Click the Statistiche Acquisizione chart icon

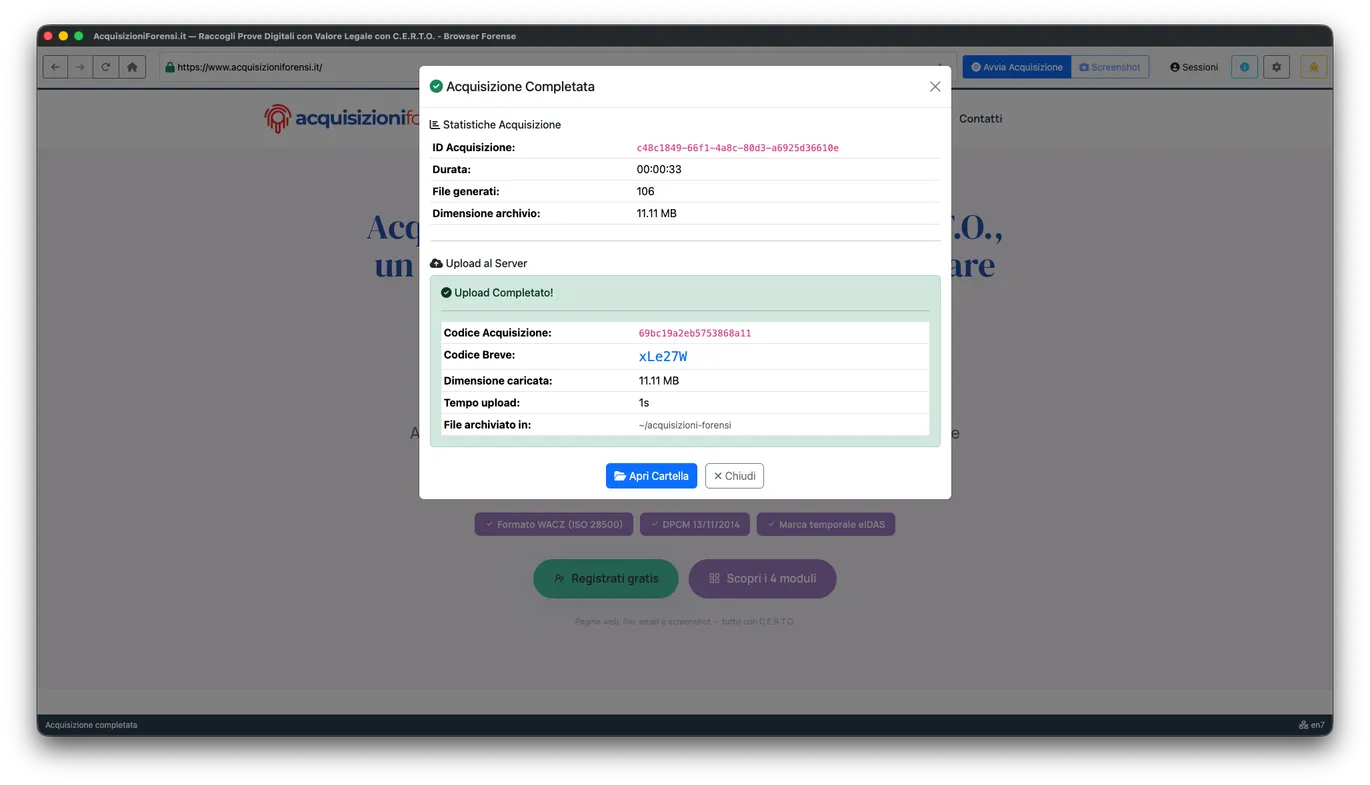pyautogui.click(x=434, y=124)
